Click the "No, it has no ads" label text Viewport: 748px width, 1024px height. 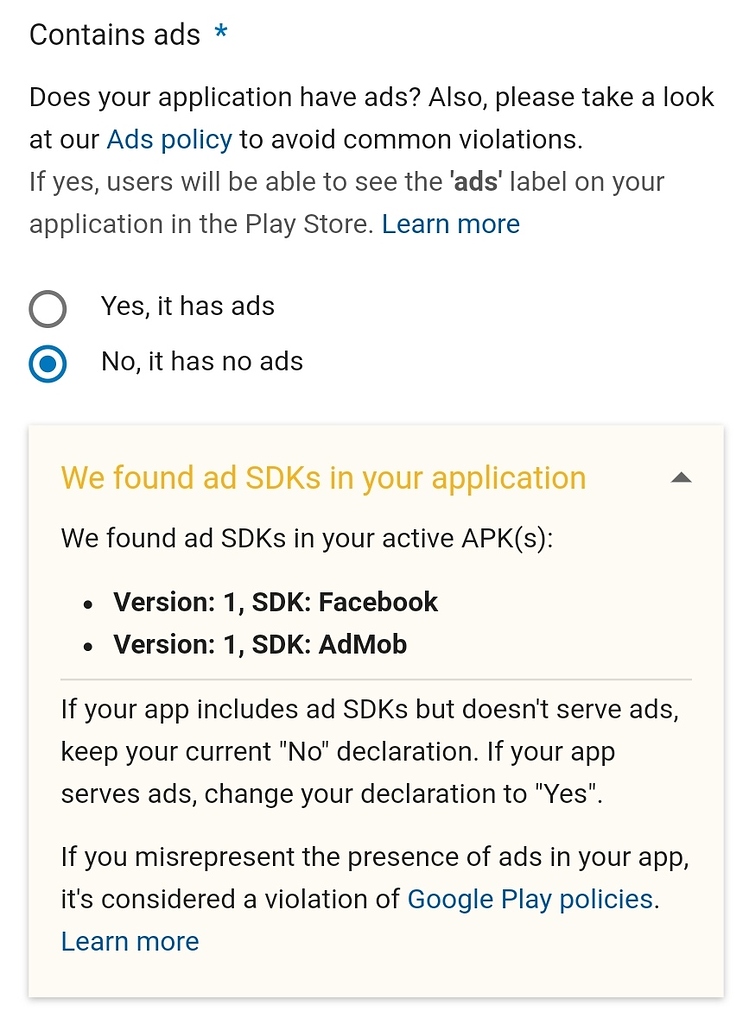click(202, 362)
